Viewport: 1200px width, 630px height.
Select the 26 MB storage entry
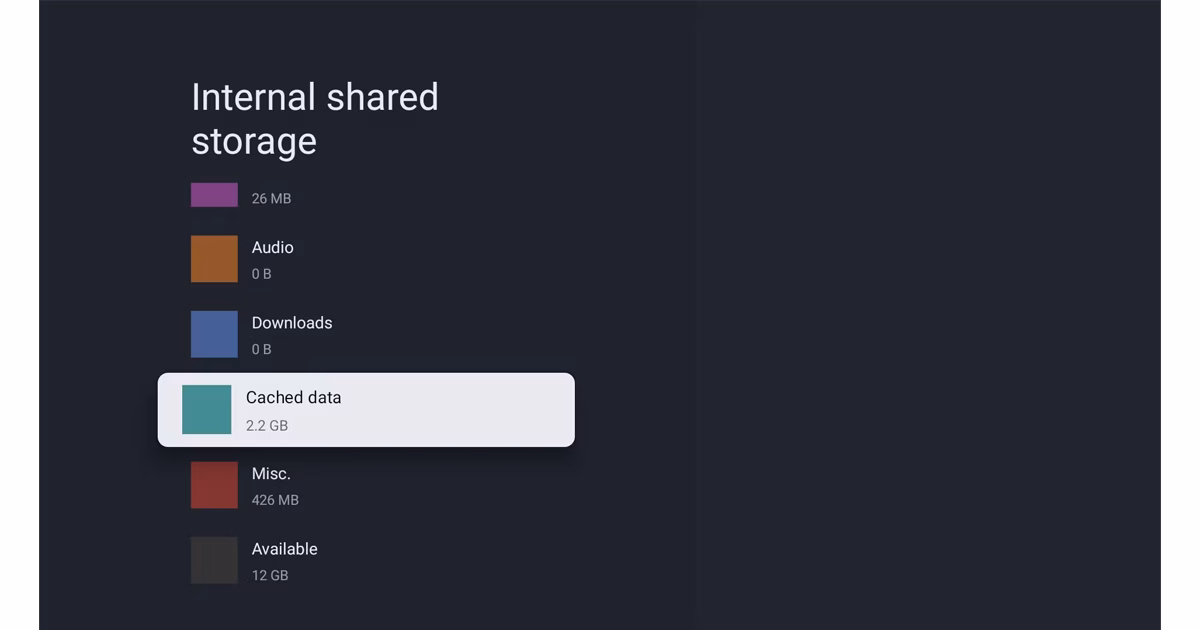271,199
